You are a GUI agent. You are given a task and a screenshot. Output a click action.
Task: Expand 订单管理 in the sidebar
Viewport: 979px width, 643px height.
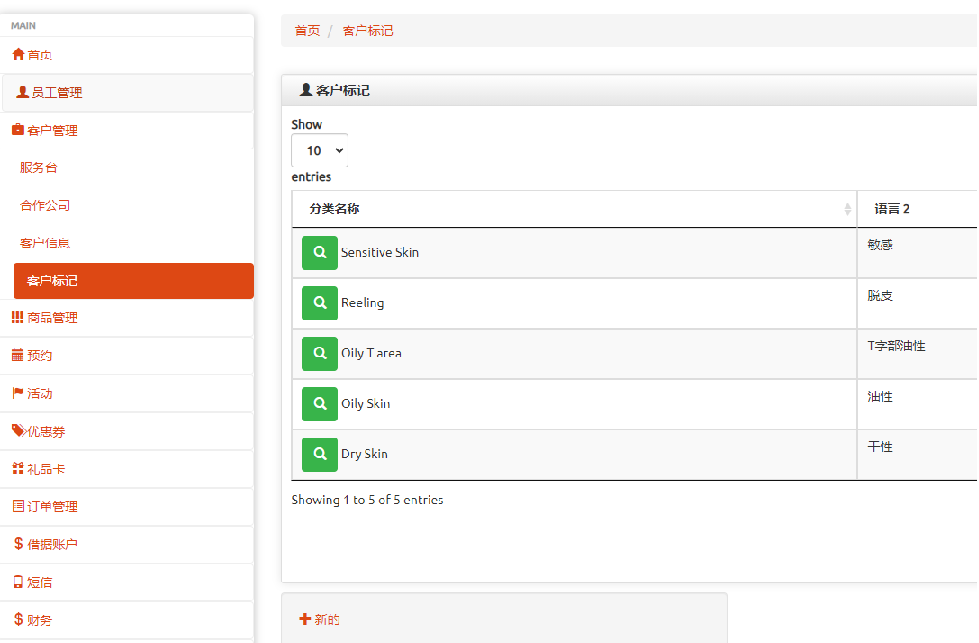click(x=127, y=507)
